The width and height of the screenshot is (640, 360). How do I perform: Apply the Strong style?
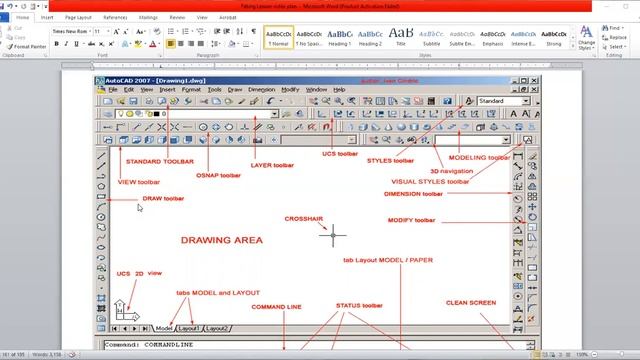pyautogui.click(x=554, y=38)
